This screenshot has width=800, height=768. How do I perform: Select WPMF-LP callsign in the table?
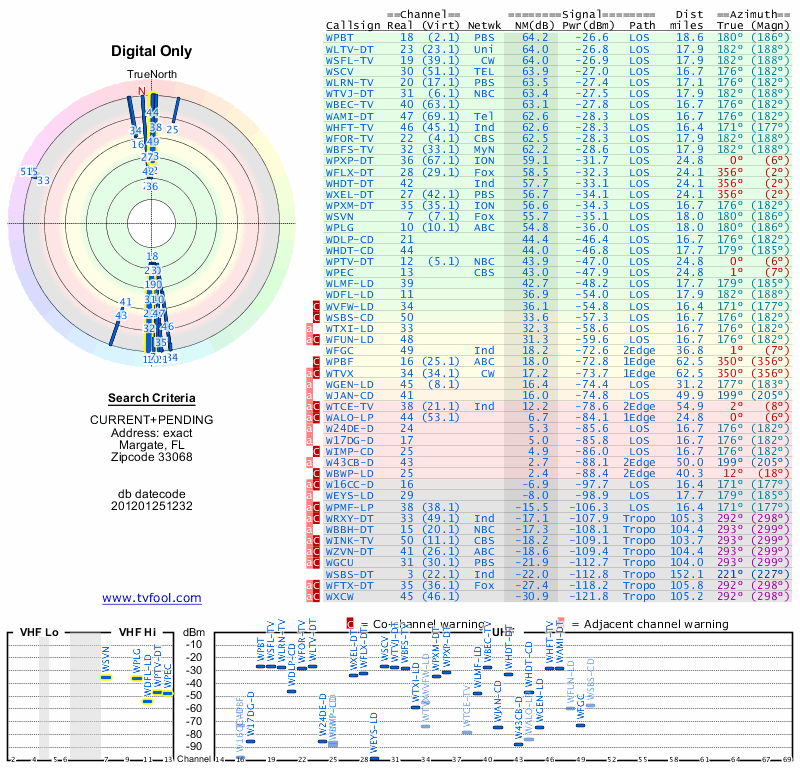(349, 508)
